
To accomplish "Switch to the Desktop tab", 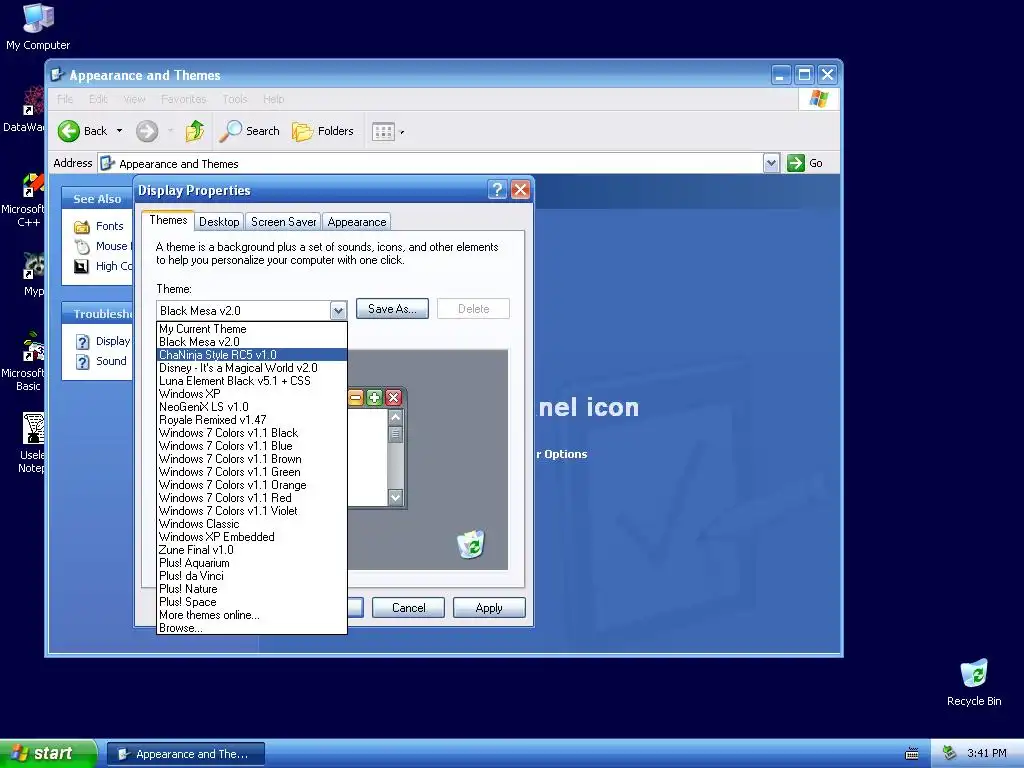I will click(x=219, y=222).
